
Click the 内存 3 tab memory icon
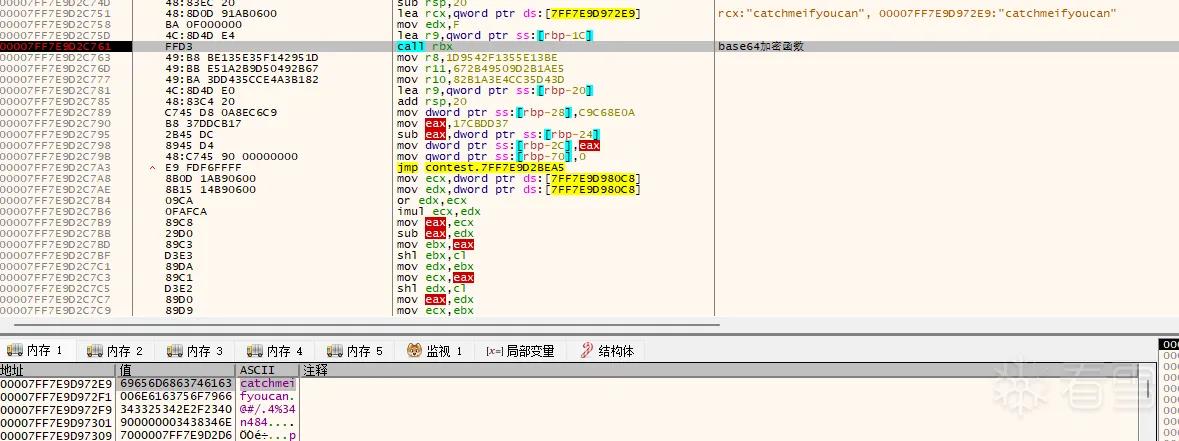coord(175,351)
